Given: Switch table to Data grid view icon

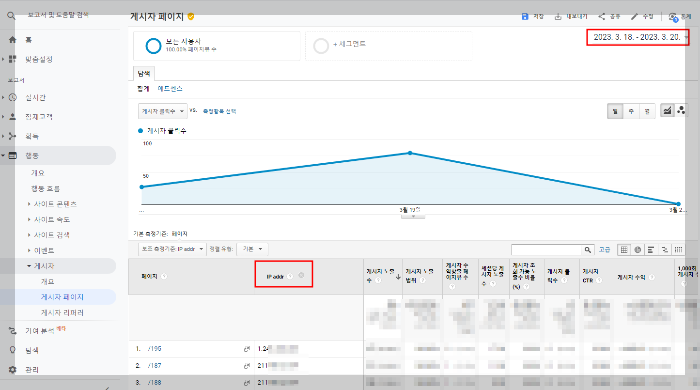Looking at the screenshot, I should click(624, 249).
